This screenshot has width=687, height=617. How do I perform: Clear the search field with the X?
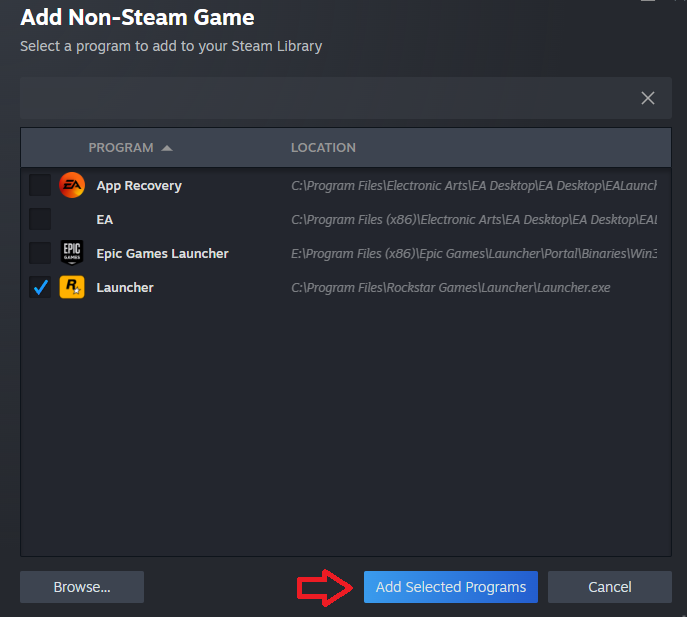point(648,98)
